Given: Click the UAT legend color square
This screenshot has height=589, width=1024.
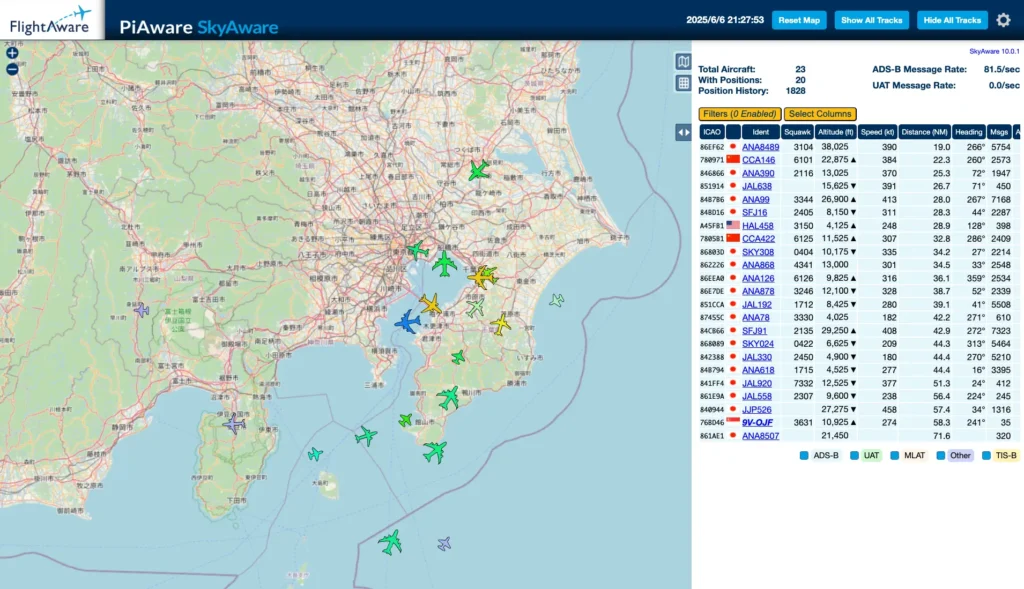Looking at the screenshot, I should pyautogui.click(x=854, y=455).
